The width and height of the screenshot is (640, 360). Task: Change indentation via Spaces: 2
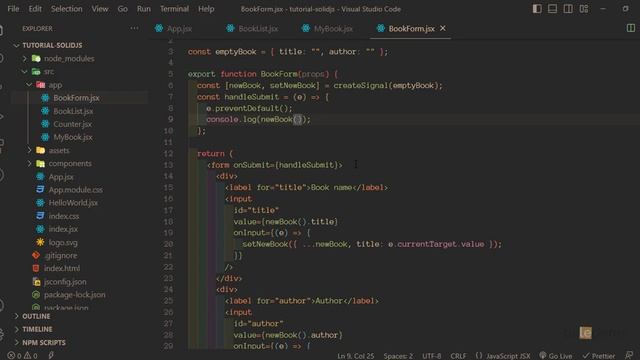[x=398, y=356]
